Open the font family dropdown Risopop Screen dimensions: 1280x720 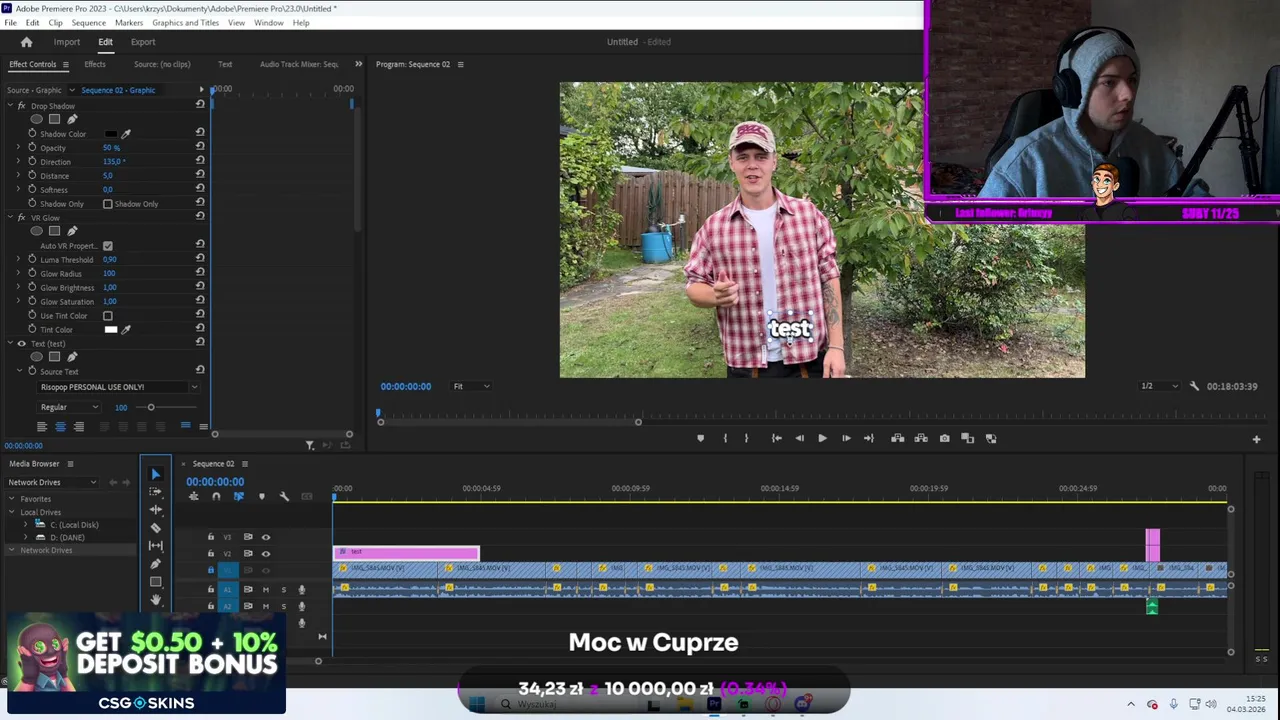118,387
